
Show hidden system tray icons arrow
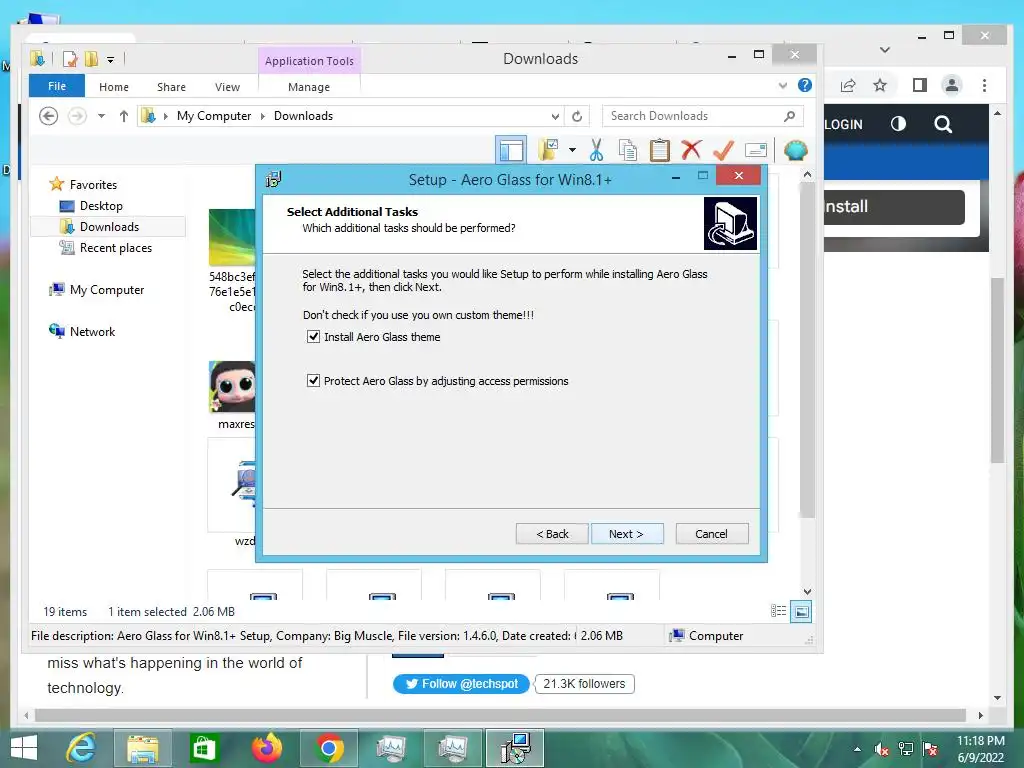857,749
